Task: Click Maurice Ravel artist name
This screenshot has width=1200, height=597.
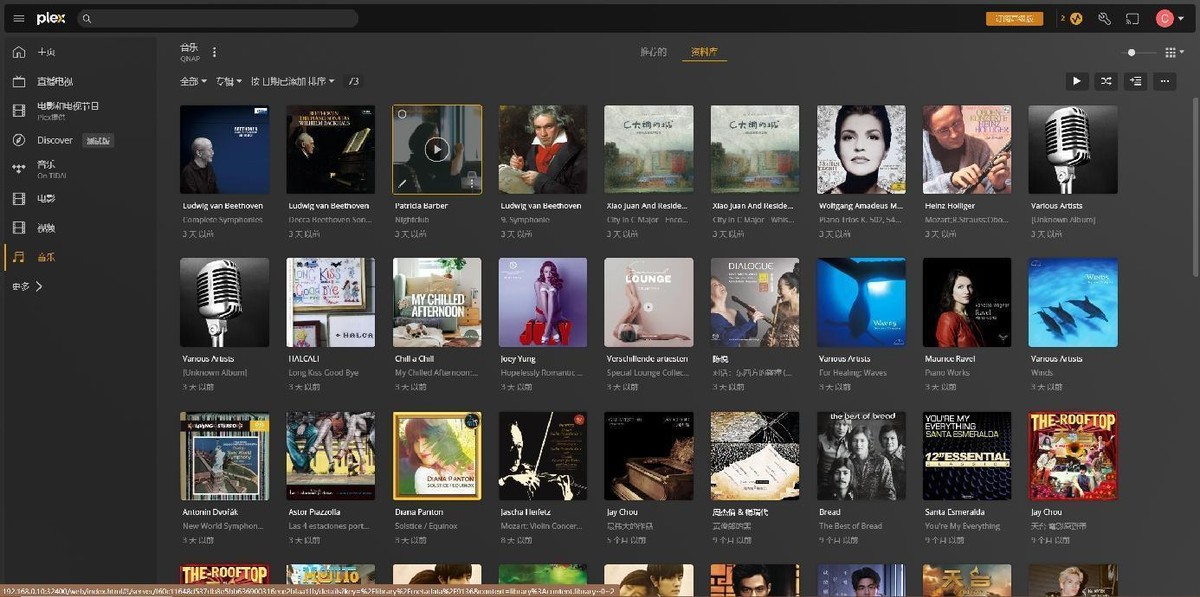Action: 949,359
